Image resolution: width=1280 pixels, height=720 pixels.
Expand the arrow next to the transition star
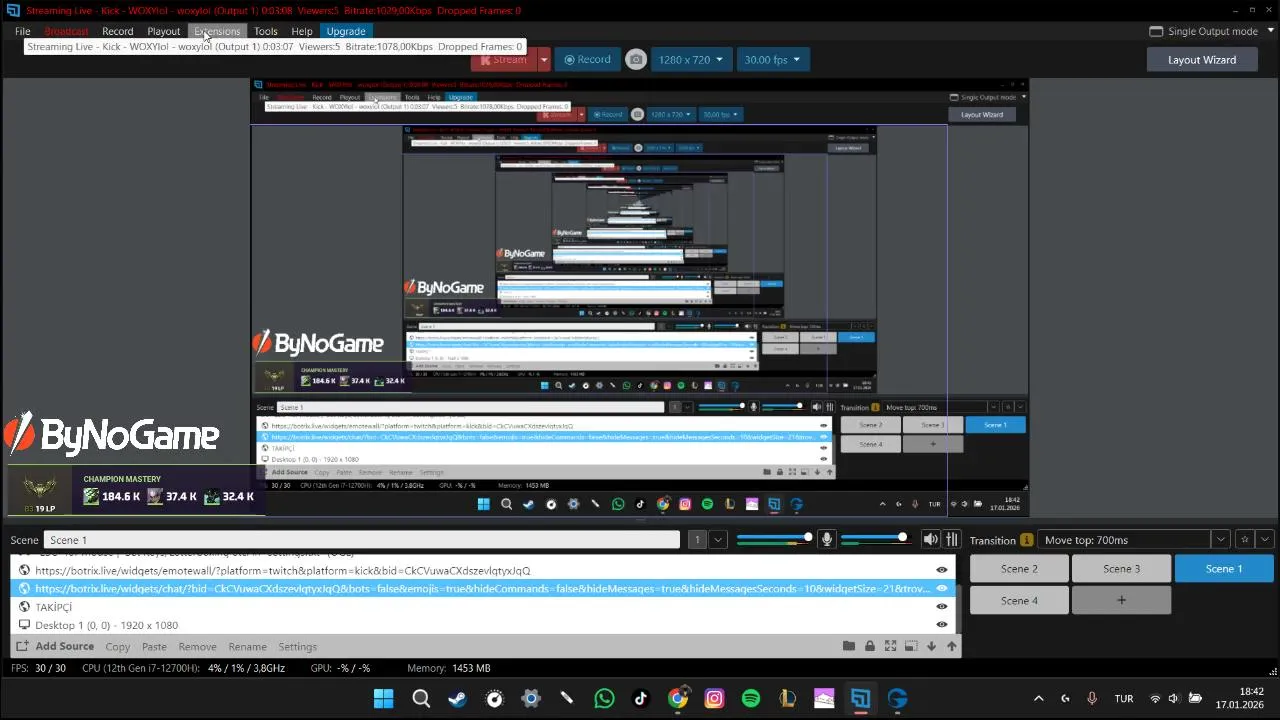coord(1265,540)
